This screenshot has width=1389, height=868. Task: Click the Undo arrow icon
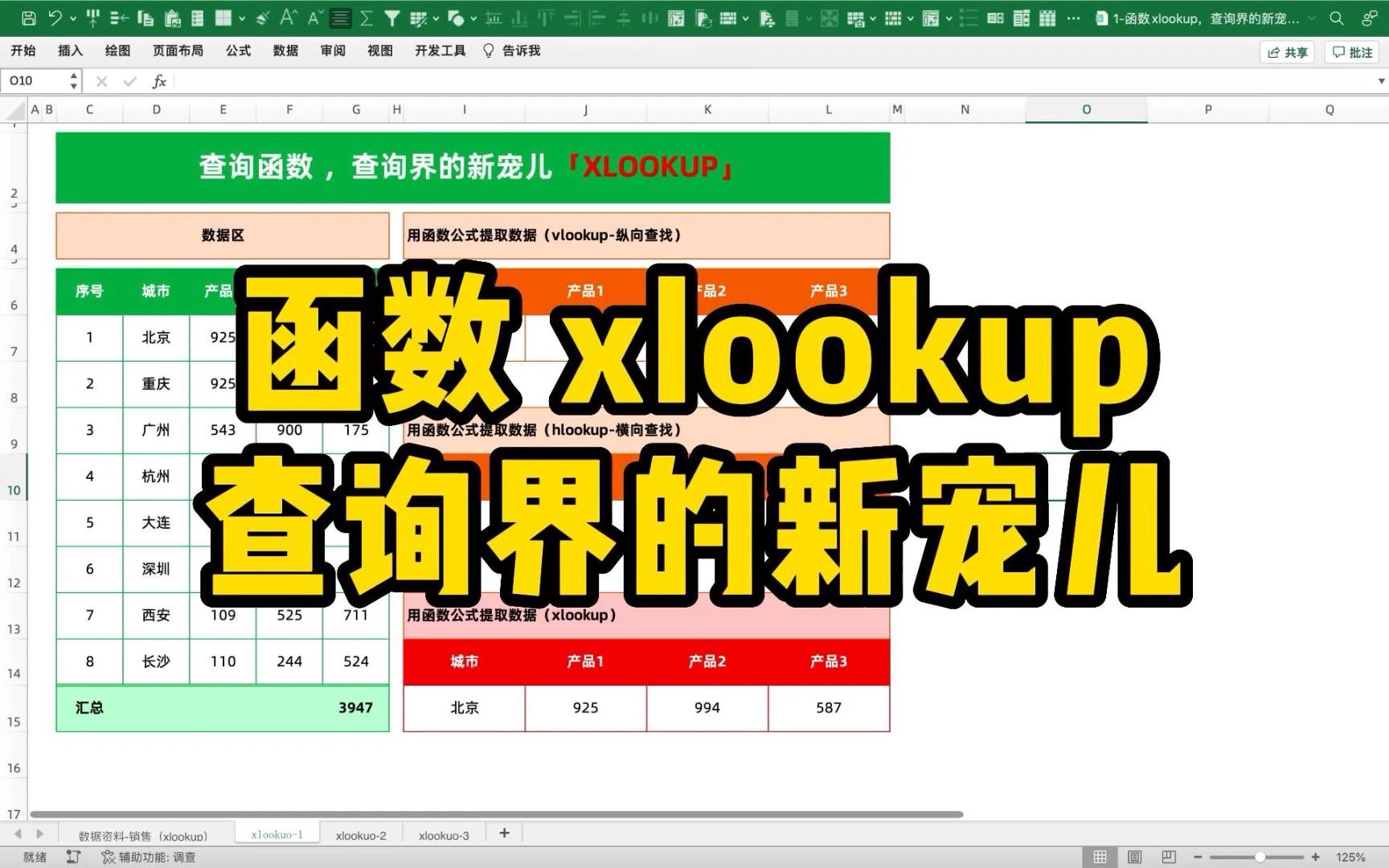tap(55, 18)
